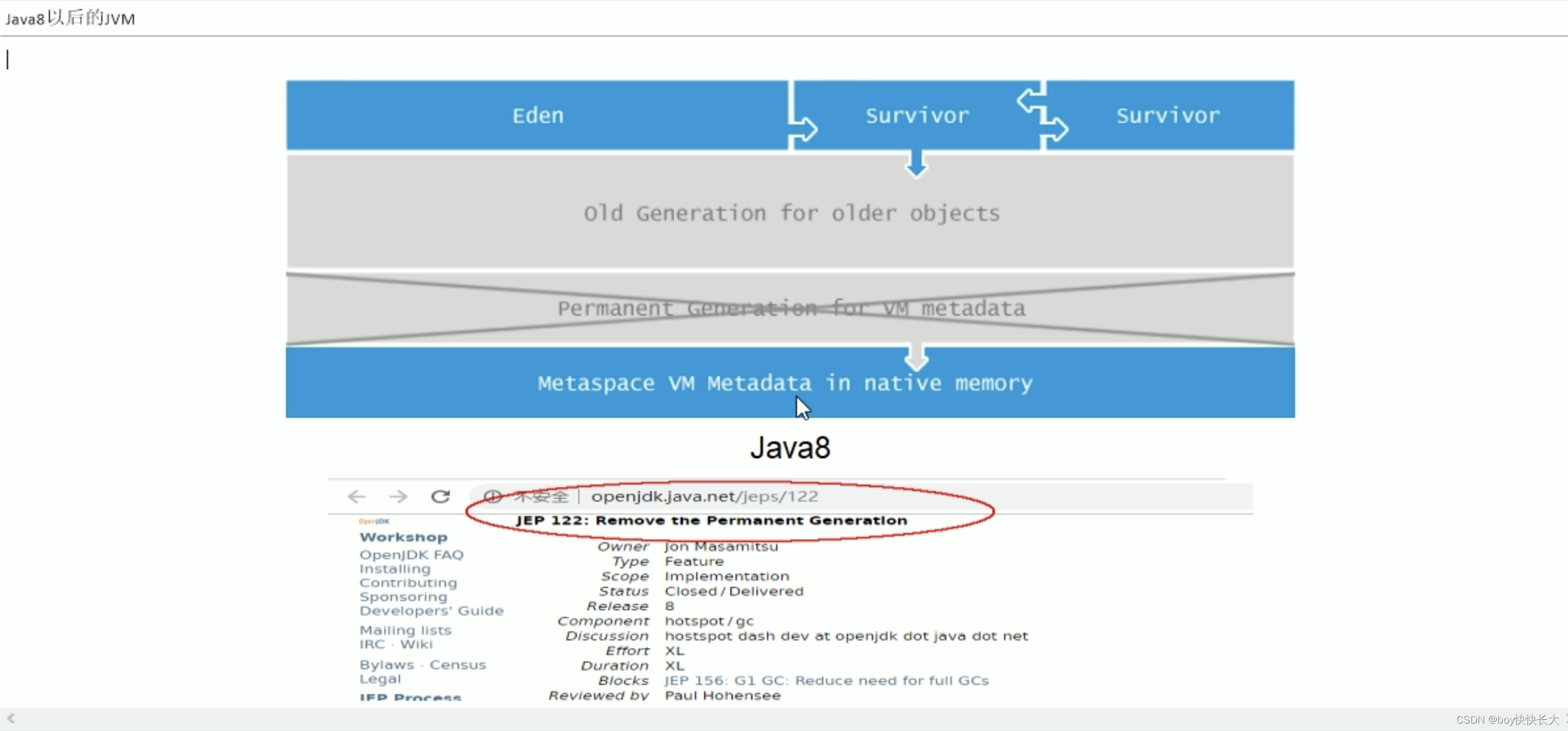Click the JEP 122 page title
The image size is (1568, 731).
[712, 521]
